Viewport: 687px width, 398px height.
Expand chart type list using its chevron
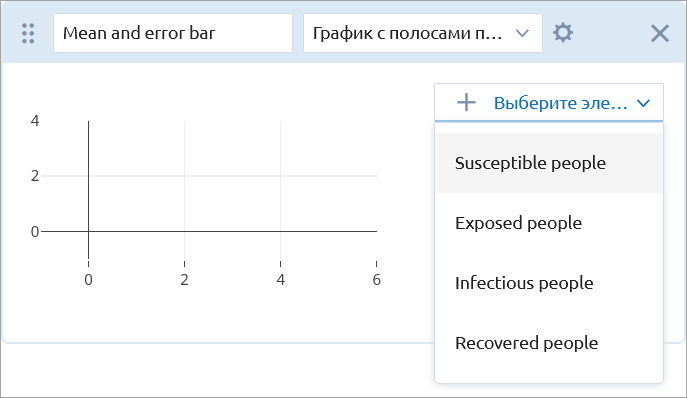[522, 33]
